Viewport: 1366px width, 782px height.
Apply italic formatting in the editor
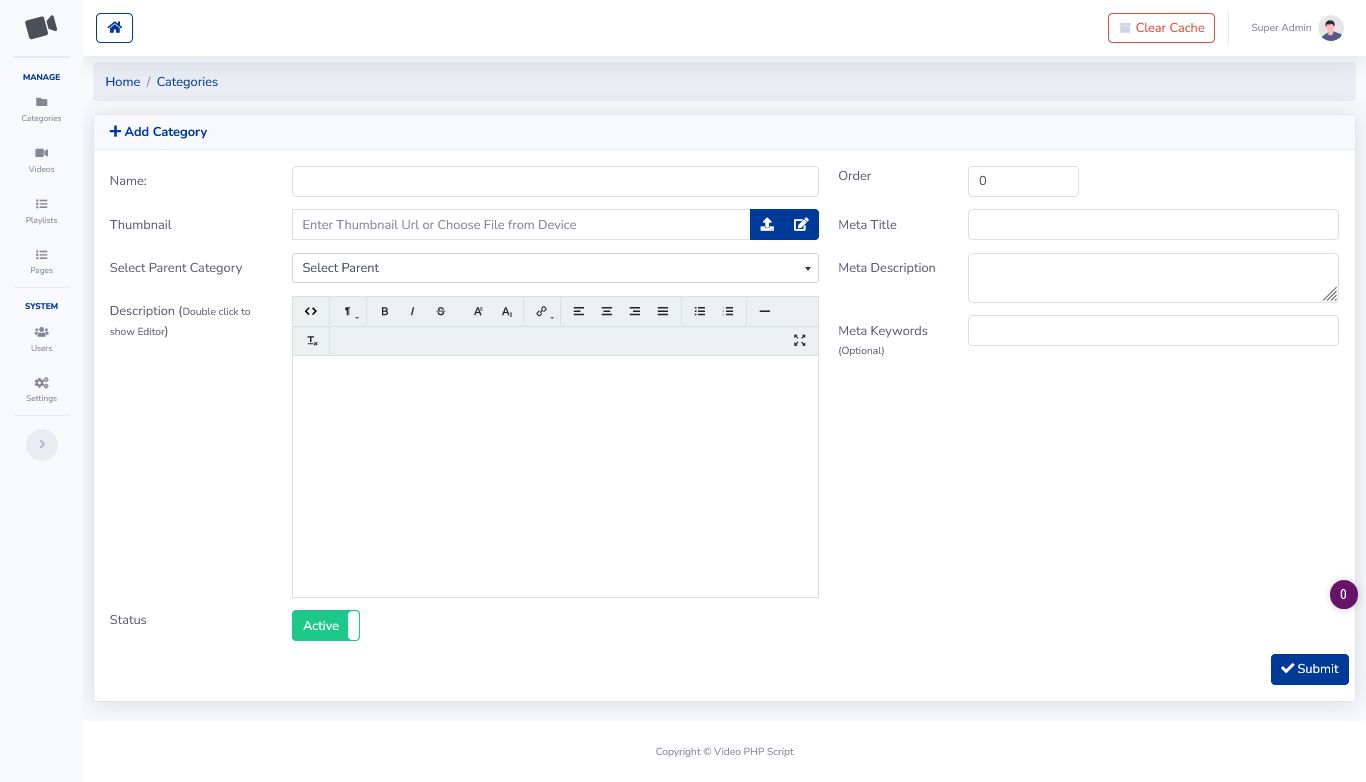[412, 312]
